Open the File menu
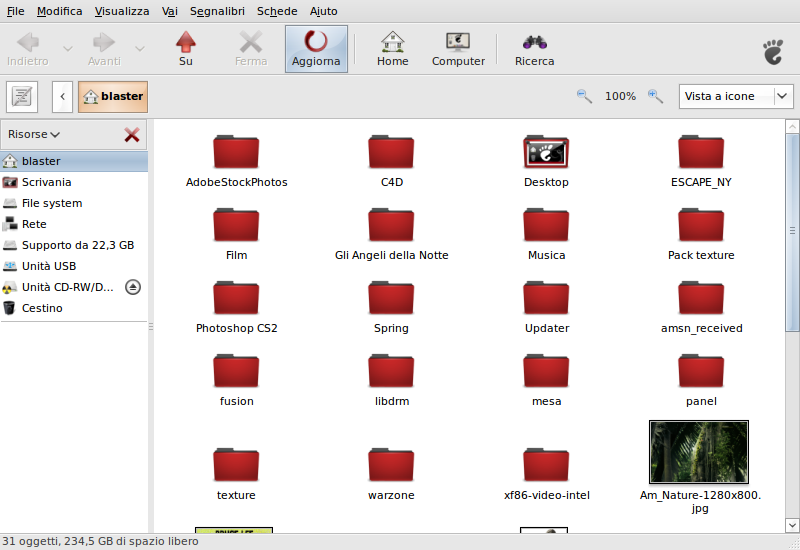This screenshot has height=550, width=800. (15, 11)
